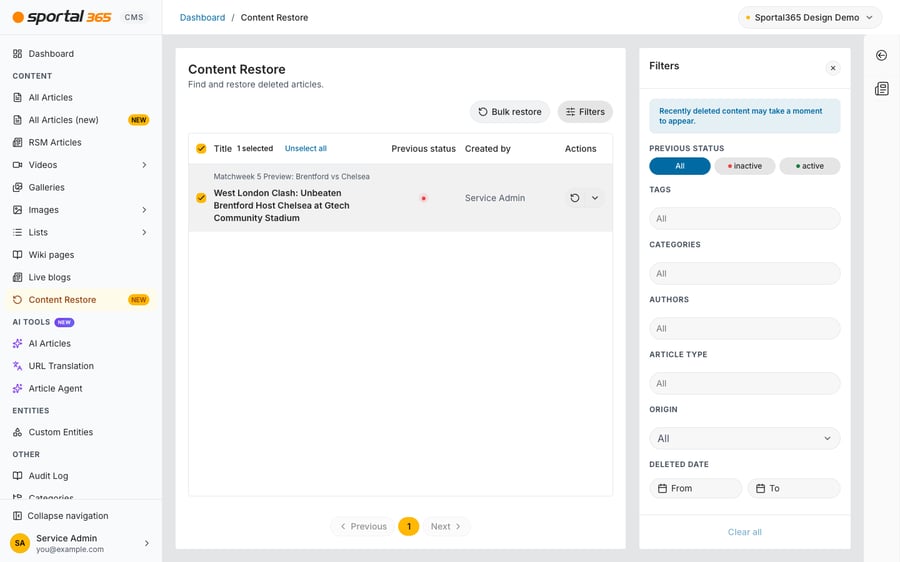
Task: Expand the article row actions chevron
Action: pyautogui.click(x=595, y=198)
